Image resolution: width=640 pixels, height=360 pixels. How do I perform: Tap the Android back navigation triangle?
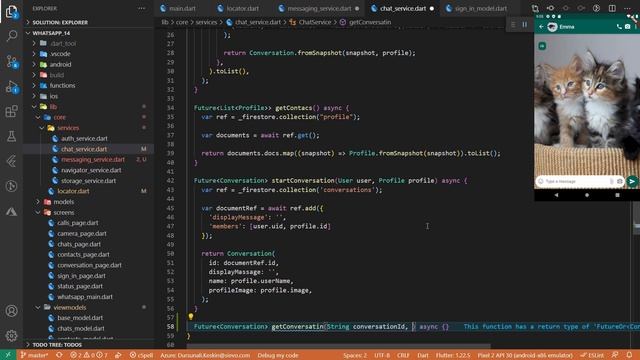tap(556, 195)
